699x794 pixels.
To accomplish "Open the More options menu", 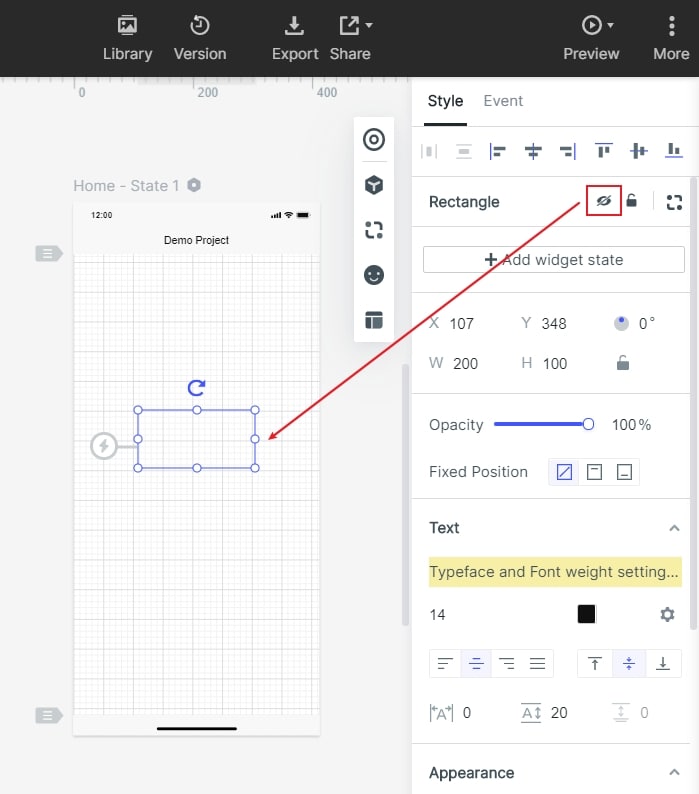I will point(671,38).
